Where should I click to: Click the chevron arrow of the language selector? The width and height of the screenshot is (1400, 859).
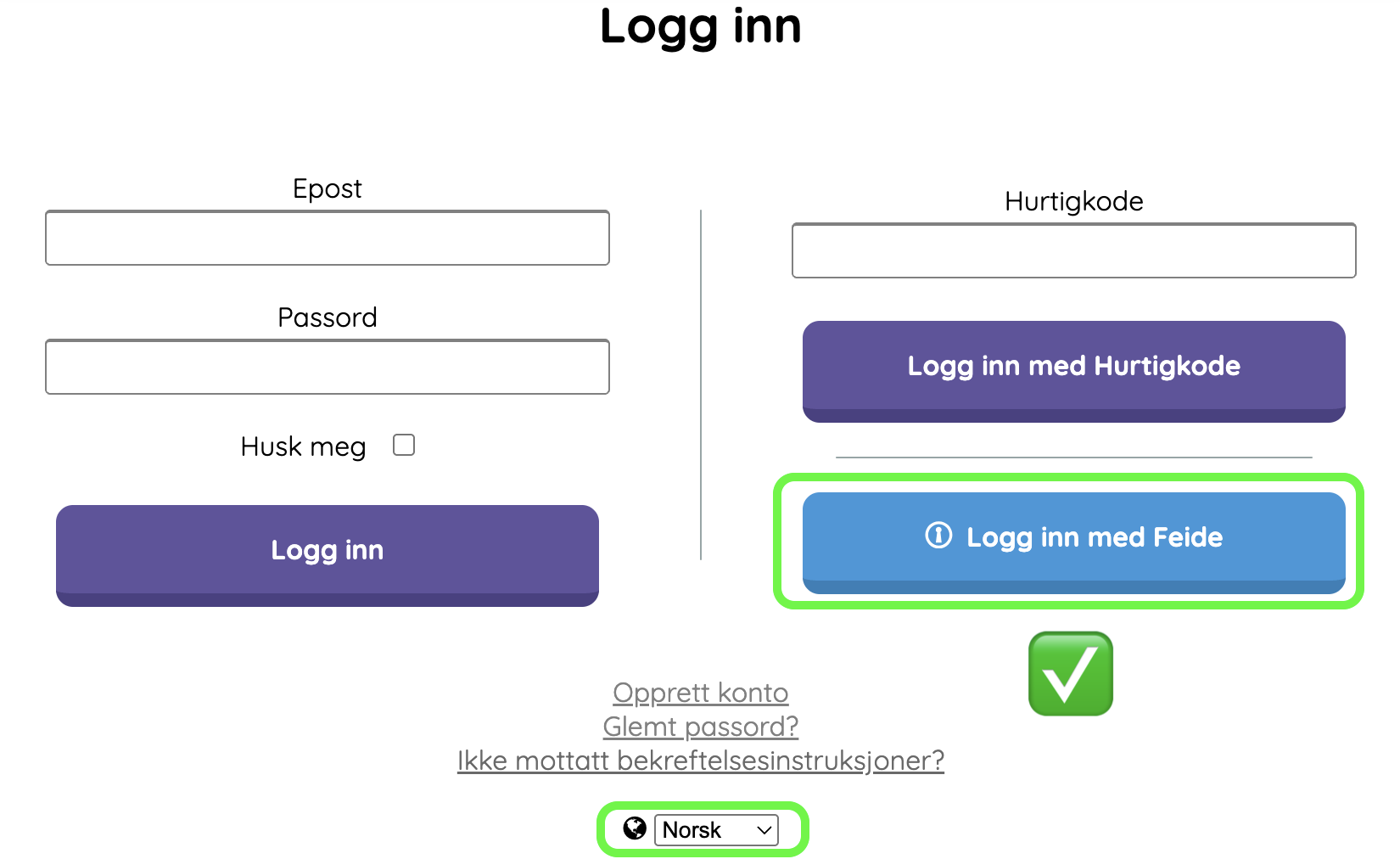click(x=764, y=830)
